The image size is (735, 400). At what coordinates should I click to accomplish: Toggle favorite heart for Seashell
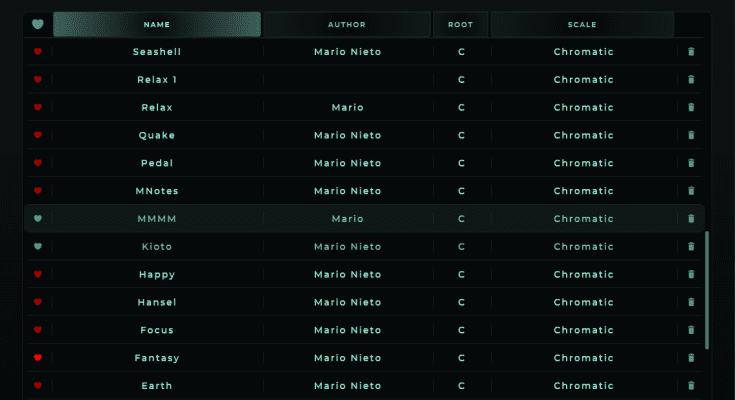pos(38,51)
